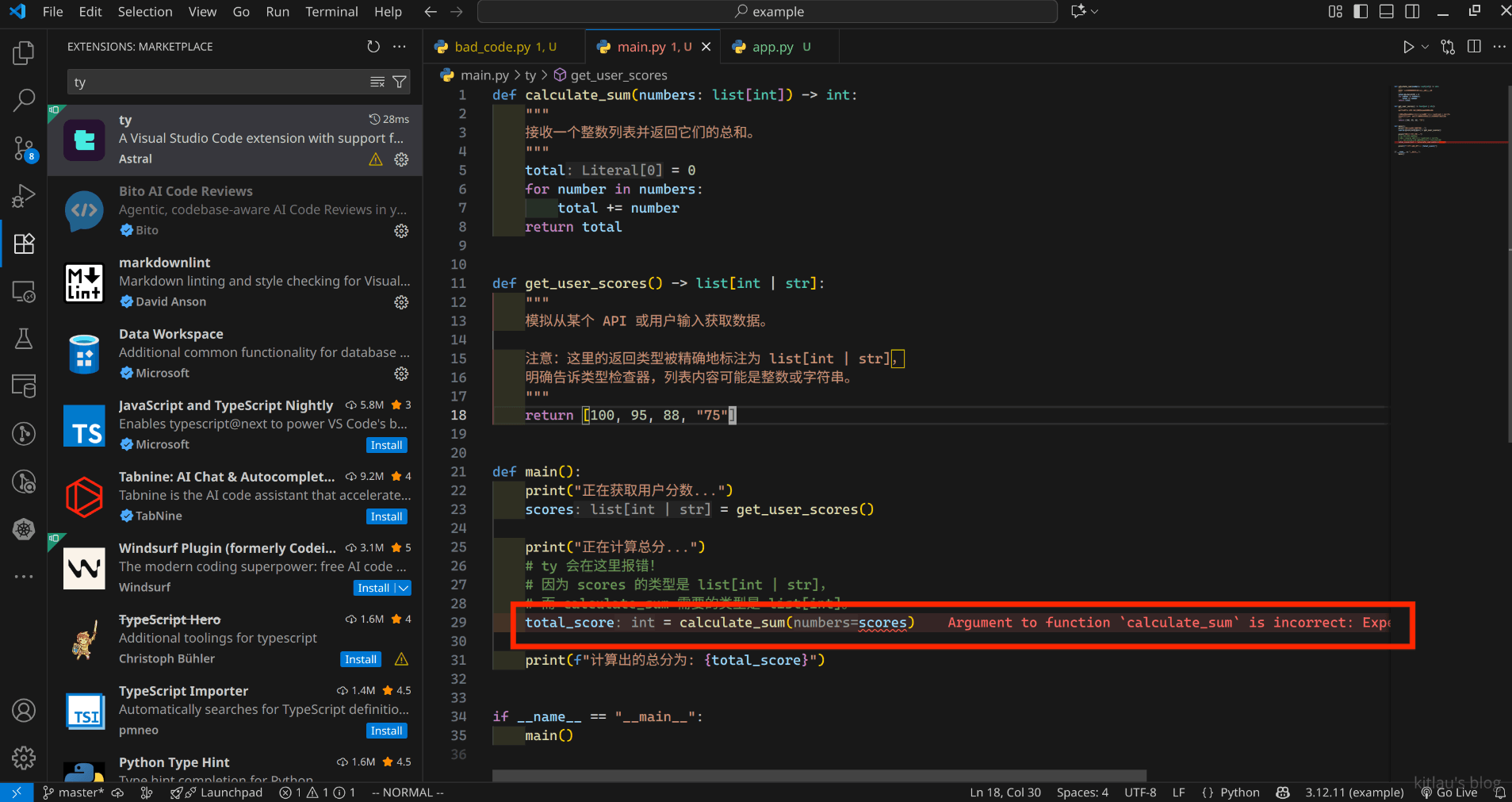Screen dimensions: 1512x802
Task: Run the Python file with play button
Action: click(1408, 47)
